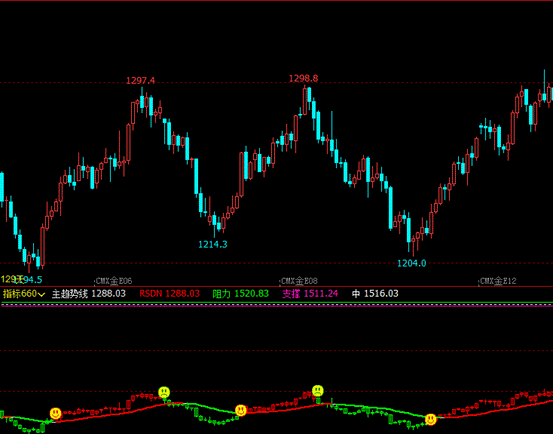Click the 1298.8 peak price label

click(x=303, y=78)
